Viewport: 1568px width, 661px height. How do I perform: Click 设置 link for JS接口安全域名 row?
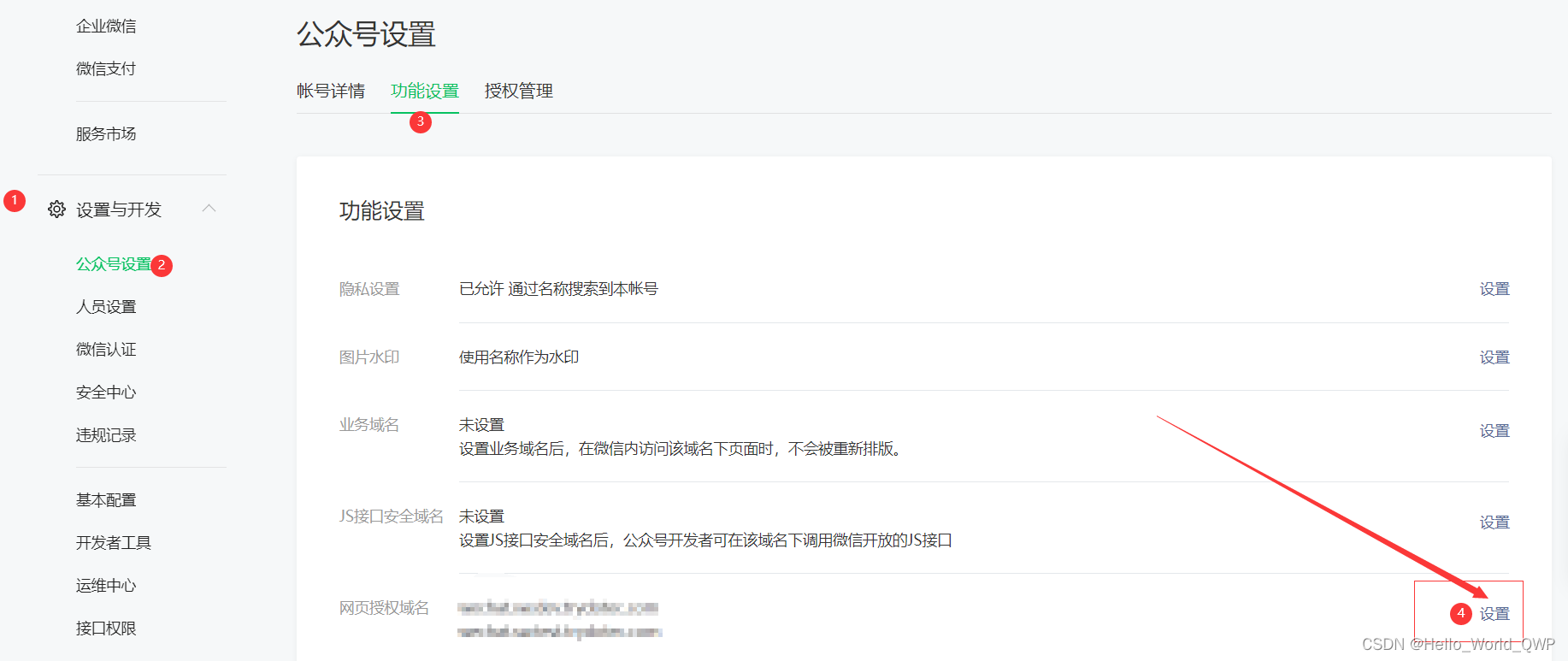pyautogui.click(x=1494, y=522)
